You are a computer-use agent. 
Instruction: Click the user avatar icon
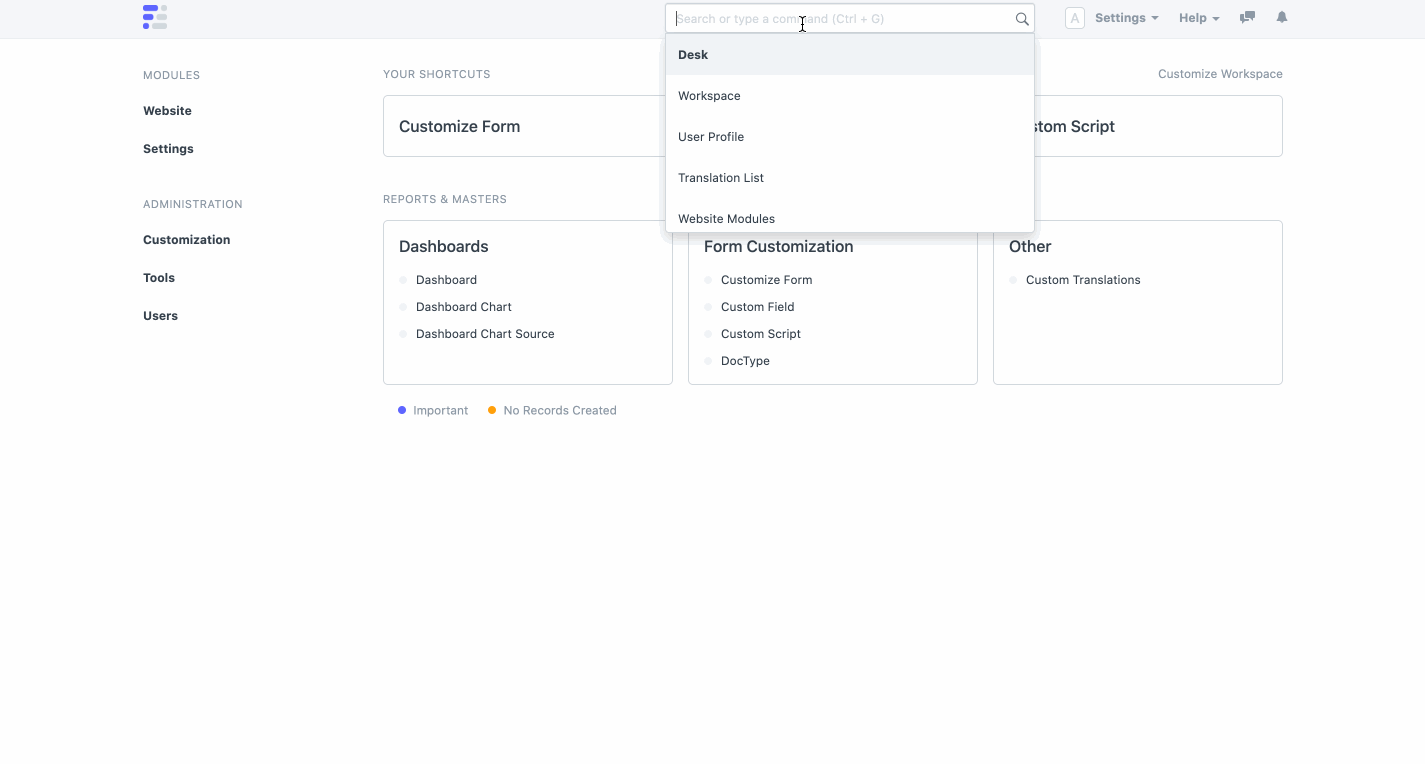(x=1074, y=17)
